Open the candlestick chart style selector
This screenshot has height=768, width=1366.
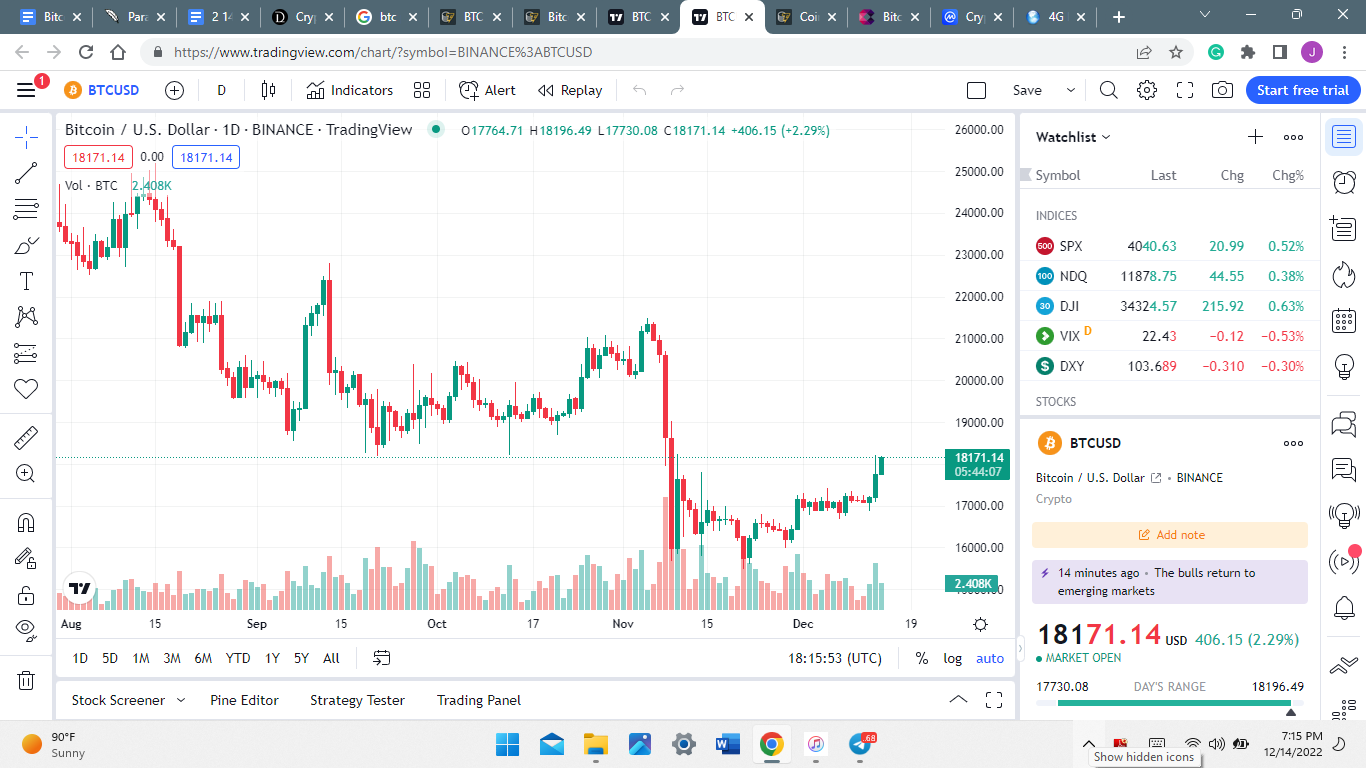(268, 90)
